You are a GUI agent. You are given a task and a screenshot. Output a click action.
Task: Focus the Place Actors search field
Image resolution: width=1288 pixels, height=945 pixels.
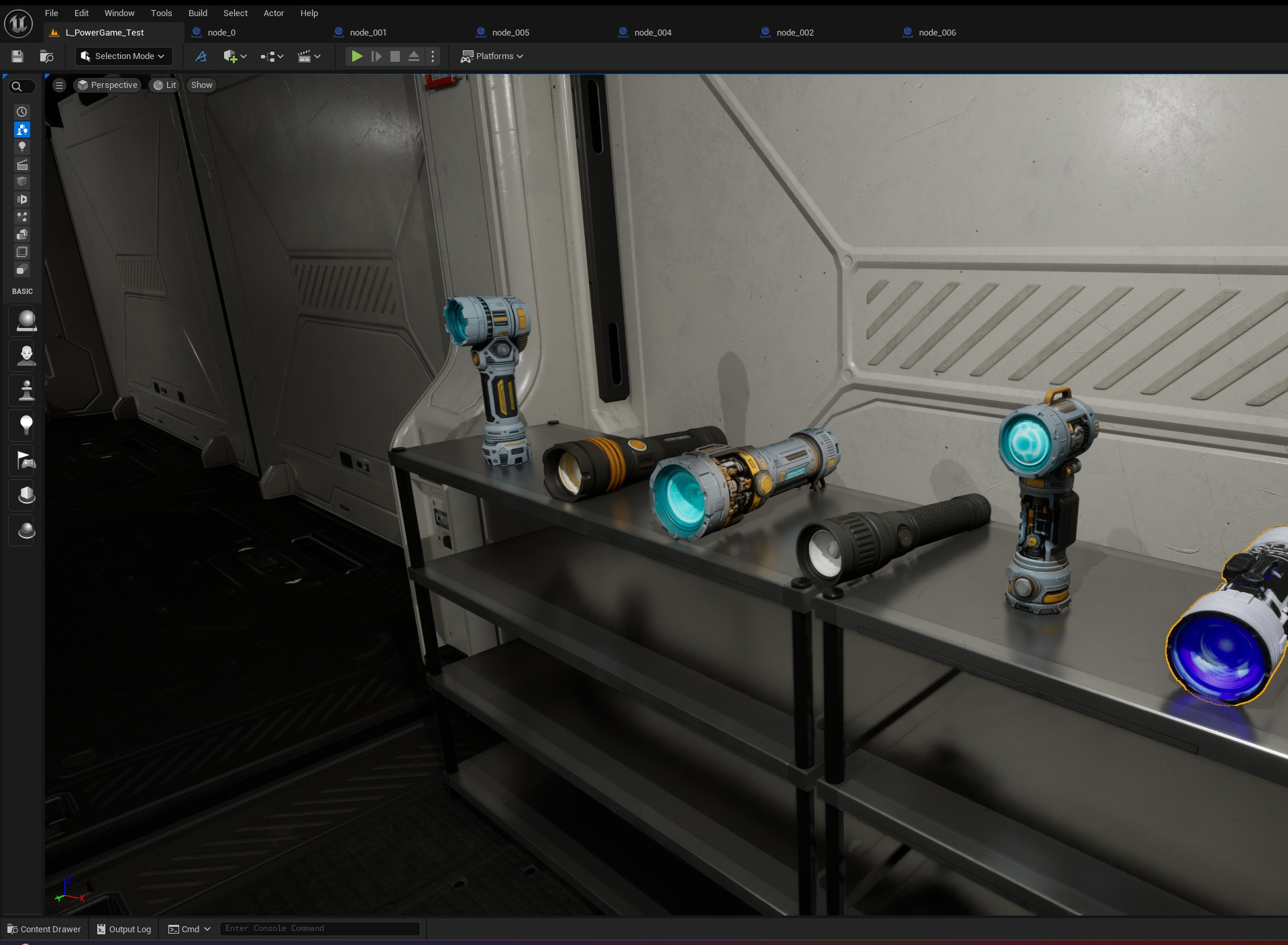(22, 87)
